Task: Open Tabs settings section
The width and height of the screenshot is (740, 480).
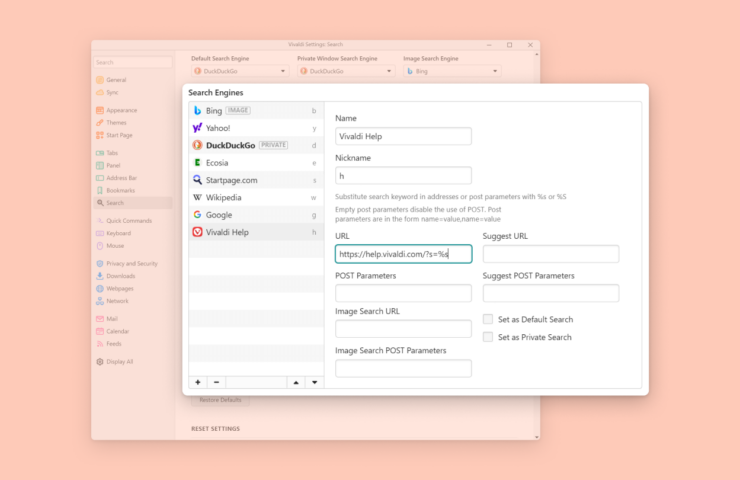Action: [x=133, y=153]
